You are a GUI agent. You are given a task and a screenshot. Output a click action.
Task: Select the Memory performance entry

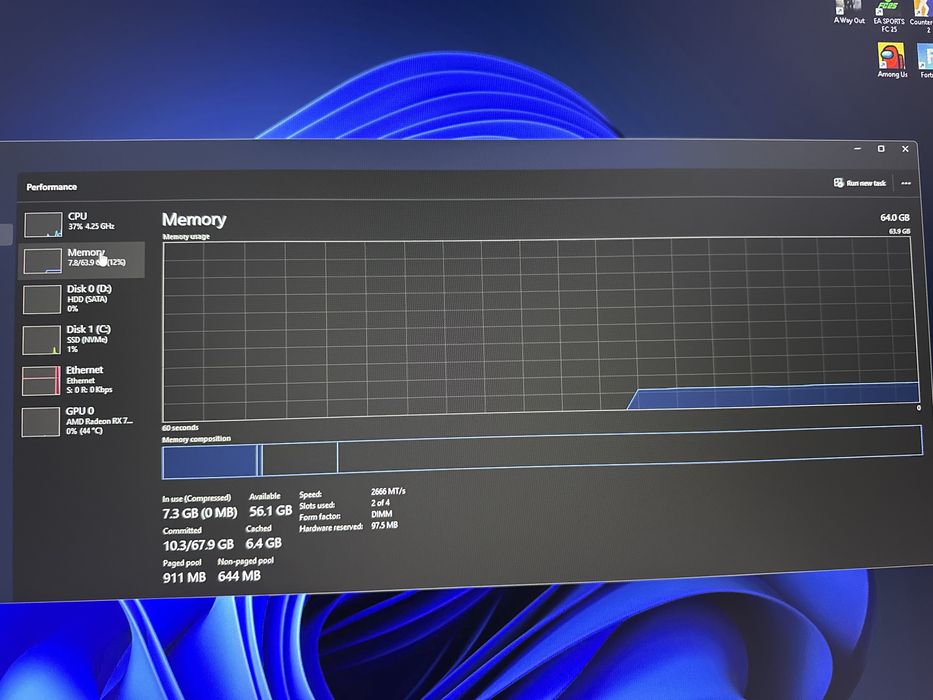click(82, 260)
